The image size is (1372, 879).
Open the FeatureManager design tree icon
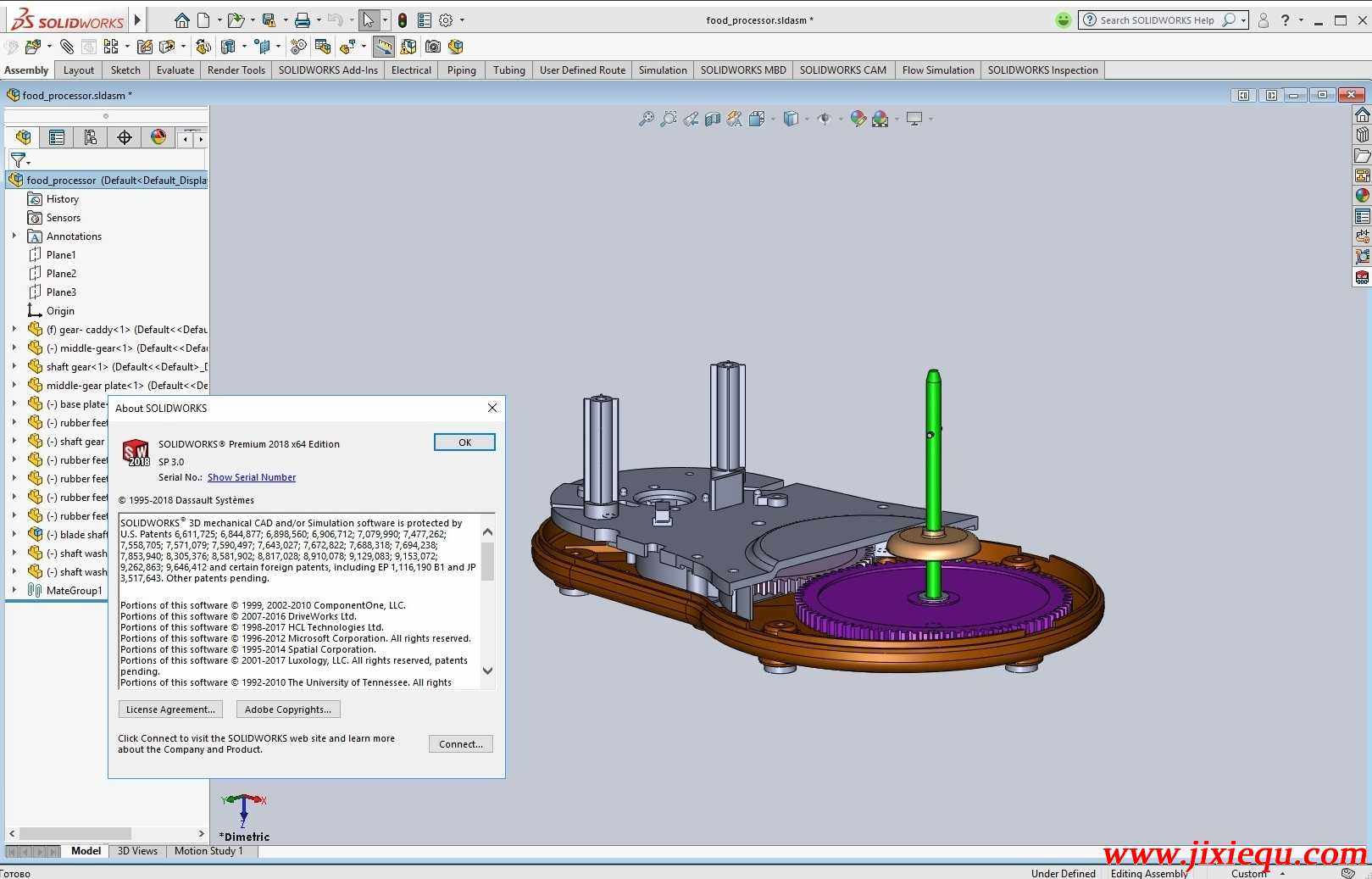click(x=23, y=137)
